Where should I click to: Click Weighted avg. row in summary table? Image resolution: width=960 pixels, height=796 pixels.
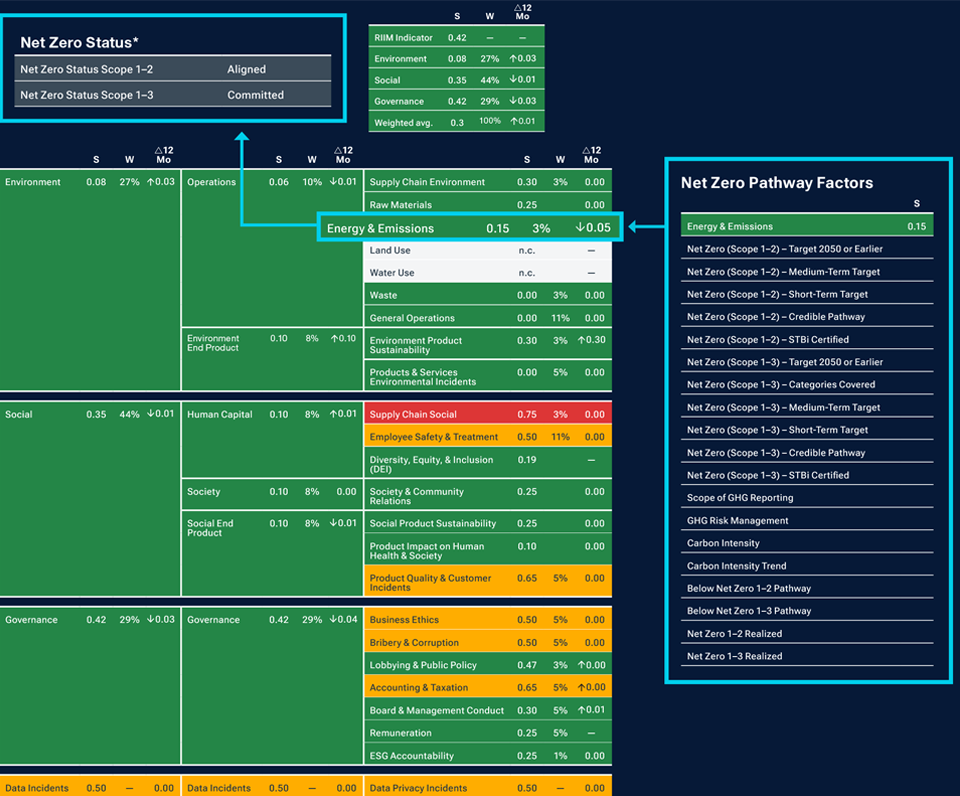[x=457, y=123]
